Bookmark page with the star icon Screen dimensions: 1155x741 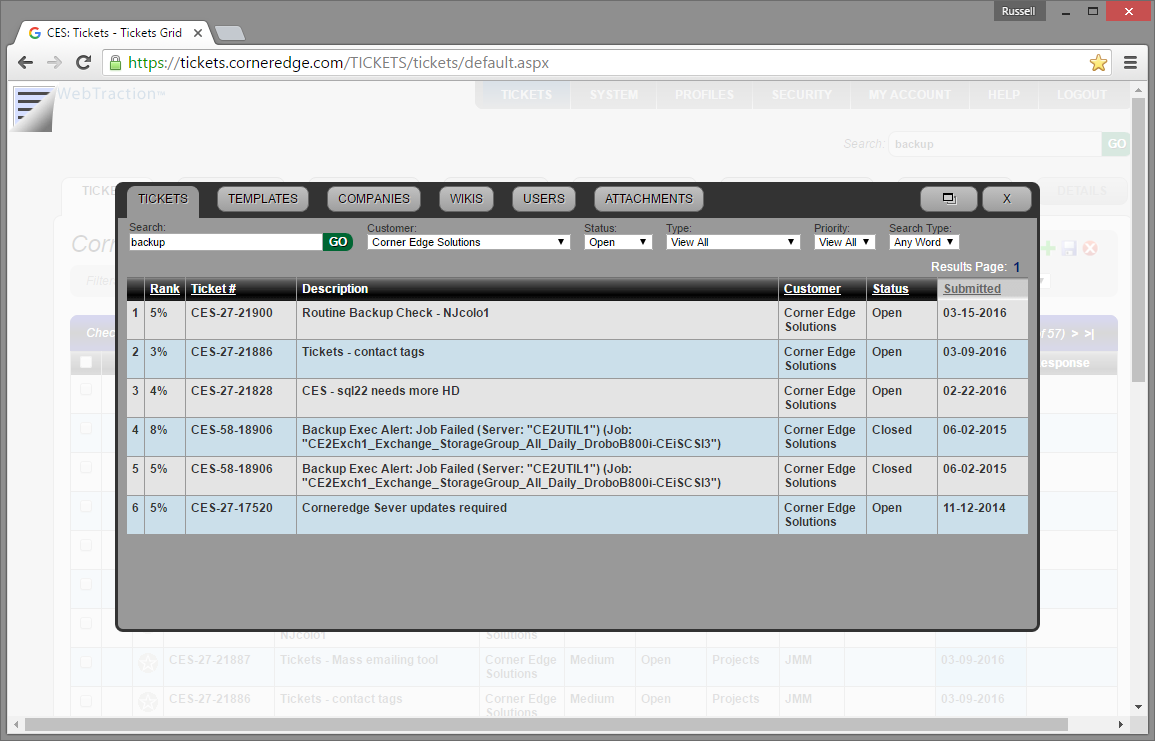1098,63
